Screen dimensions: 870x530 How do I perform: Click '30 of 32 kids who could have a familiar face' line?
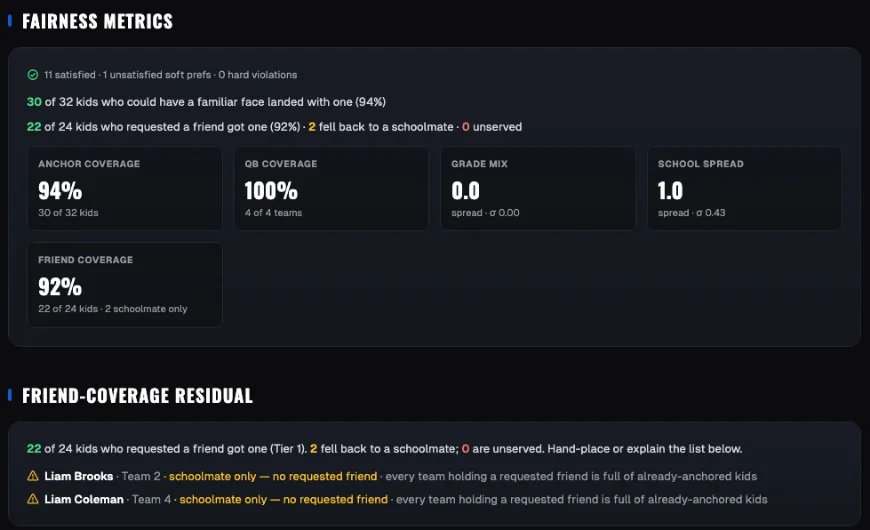pos(206,102)
